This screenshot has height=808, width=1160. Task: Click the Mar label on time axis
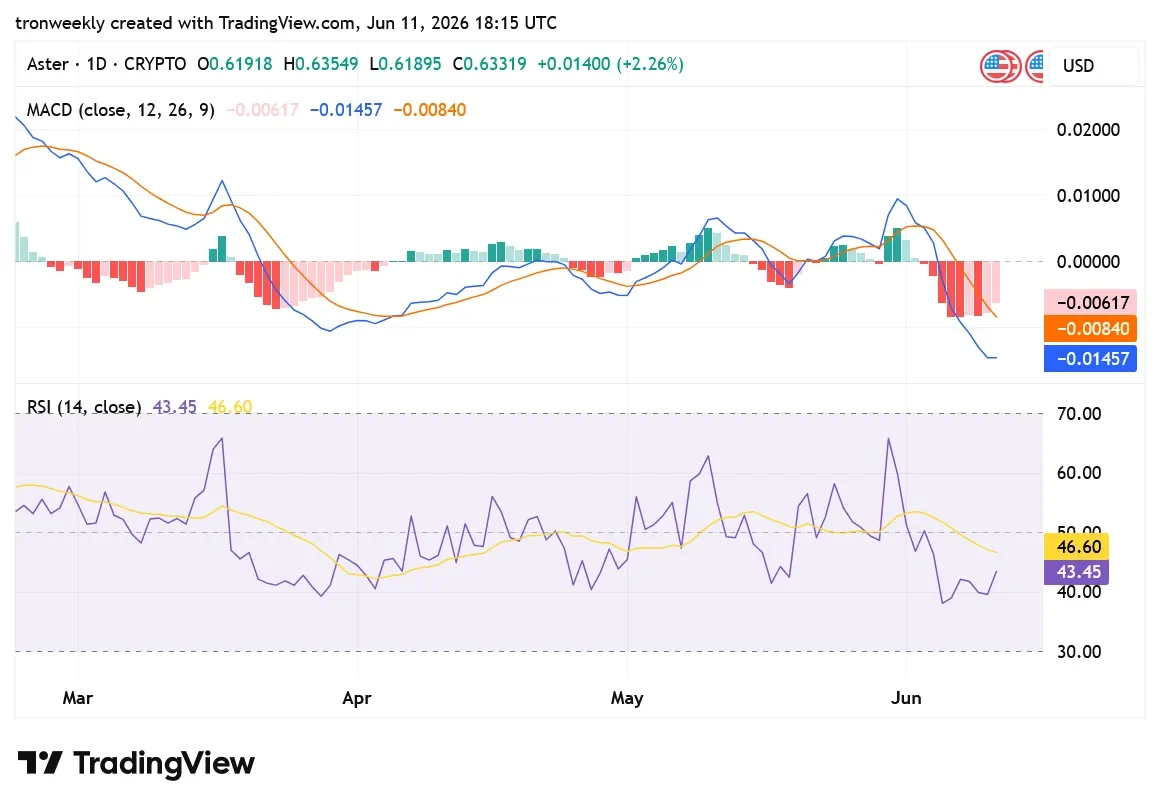pos(78,698)
